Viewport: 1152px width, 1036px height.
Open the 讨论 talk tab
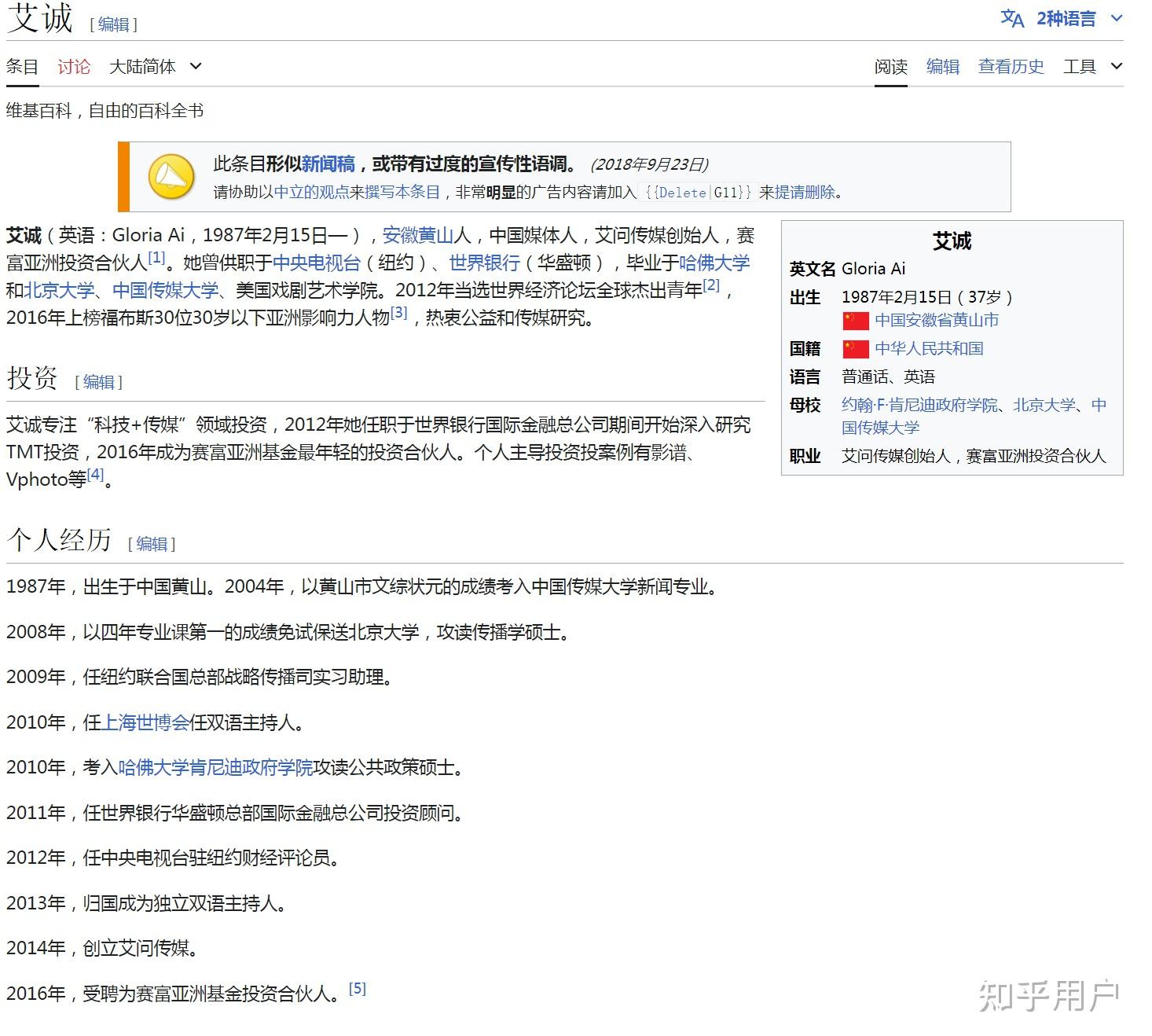74,67
